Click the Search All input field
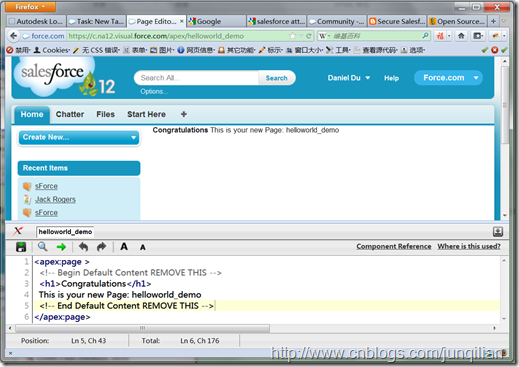 tap(196, 78)
